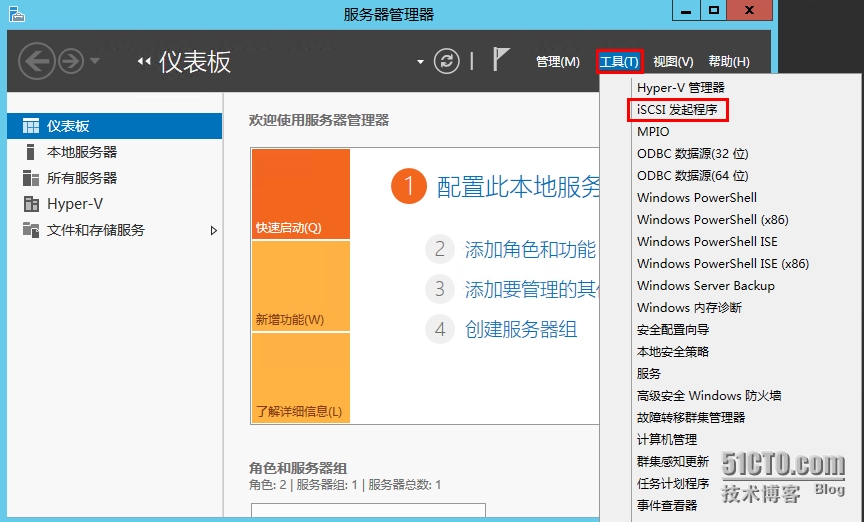Click the 创建服务器组 link
The image size is (864, 522).
521,330
